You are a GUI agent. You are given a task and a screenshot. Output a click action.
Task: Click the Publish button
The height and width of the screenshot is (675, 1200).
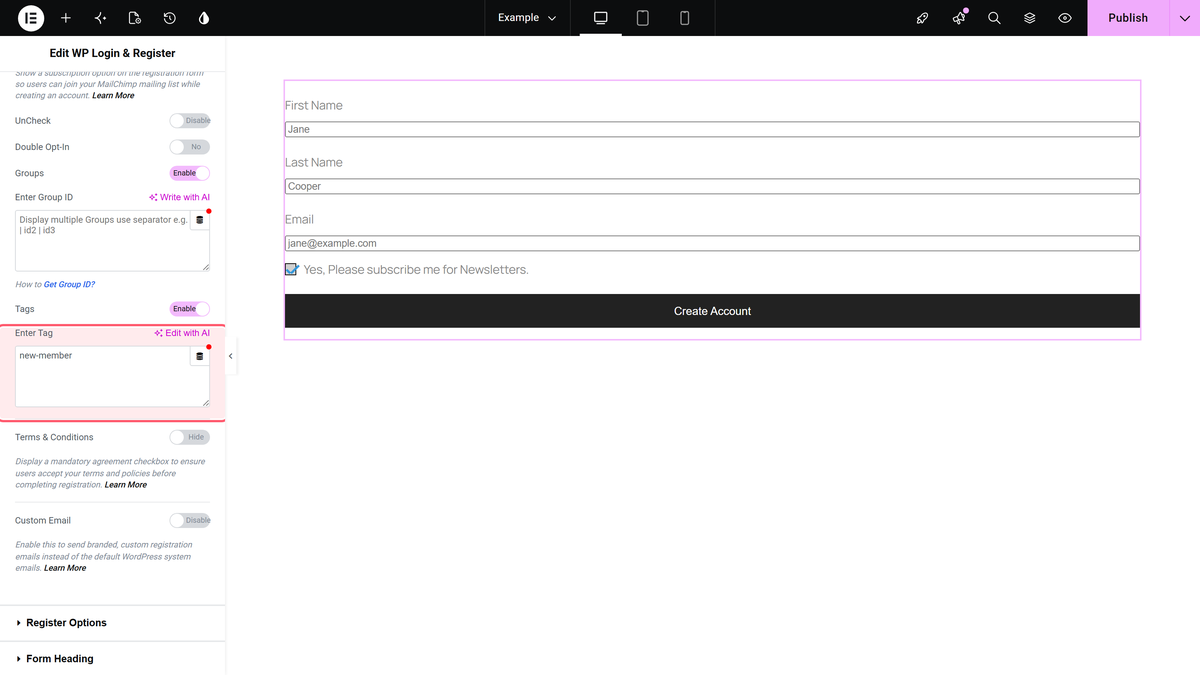1128,18
